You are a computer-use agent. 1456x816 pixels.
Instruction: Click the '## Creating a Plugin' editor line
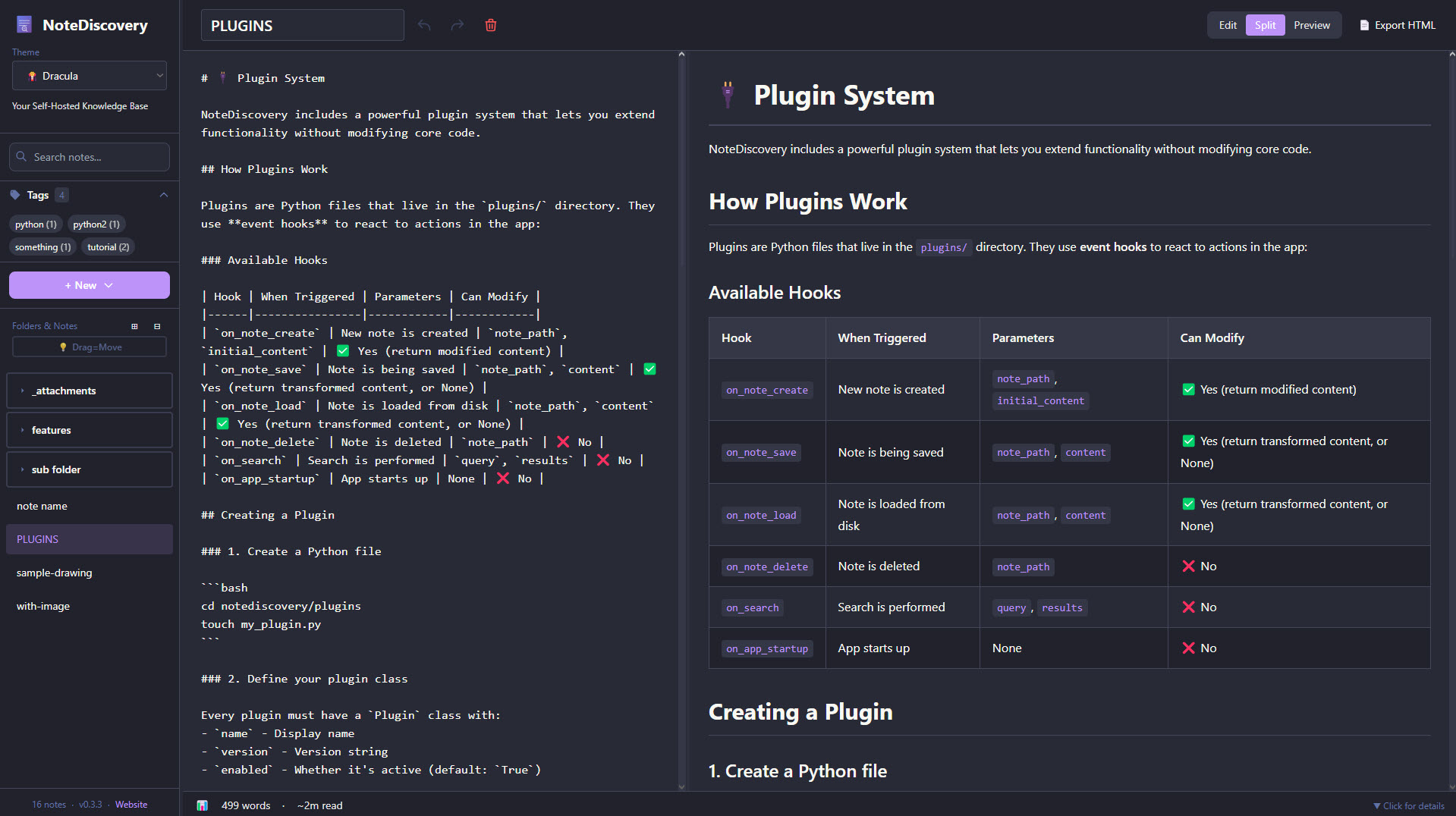coord(268,515)
